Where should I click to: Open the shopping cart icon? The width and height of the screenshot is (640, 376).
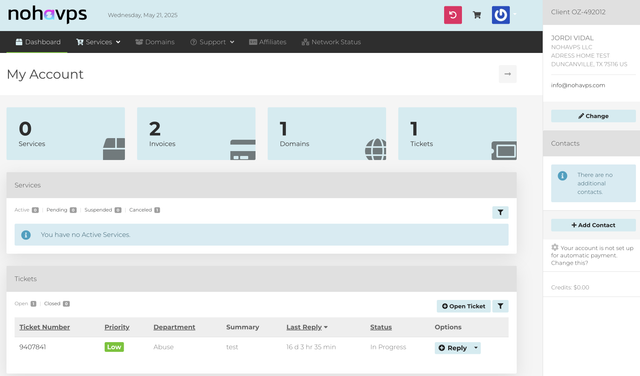[476, 15]
